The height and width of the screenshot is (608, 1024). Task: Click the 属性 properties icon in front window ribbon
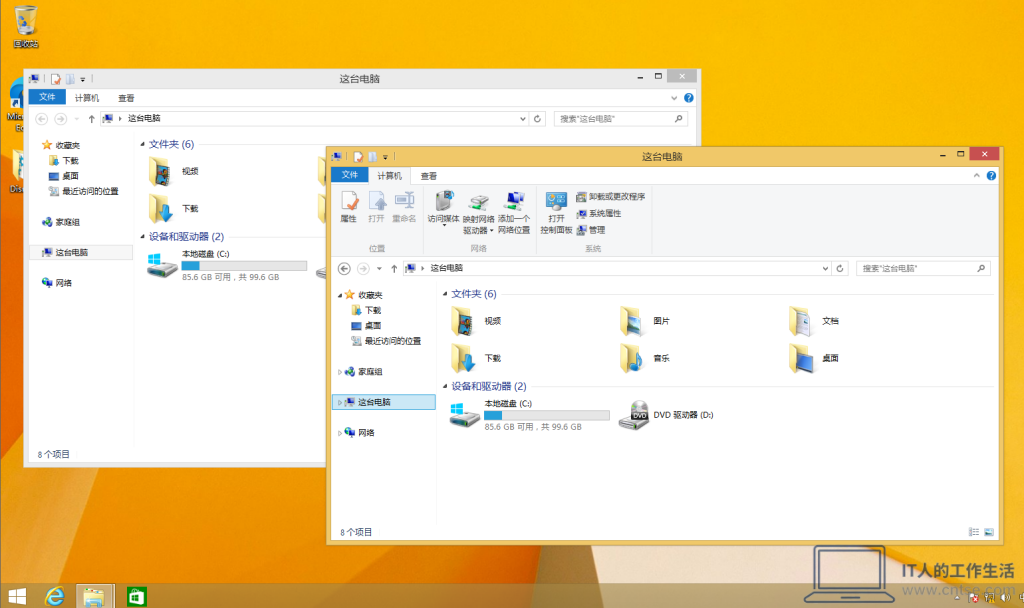tap(349, 207)
